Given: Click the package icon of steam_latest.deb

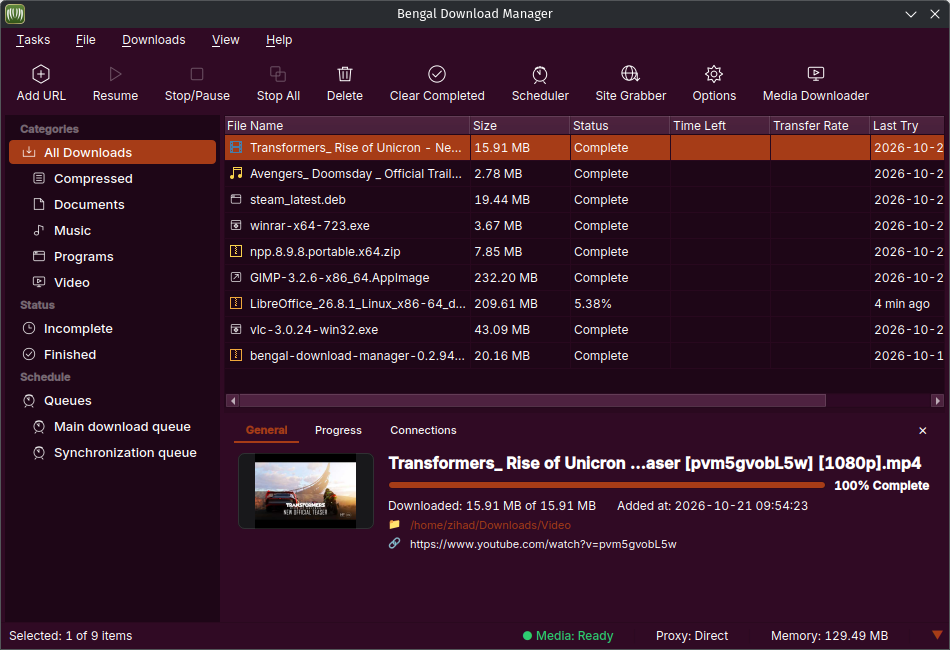Looking at the screenshot, I should 236,199.
